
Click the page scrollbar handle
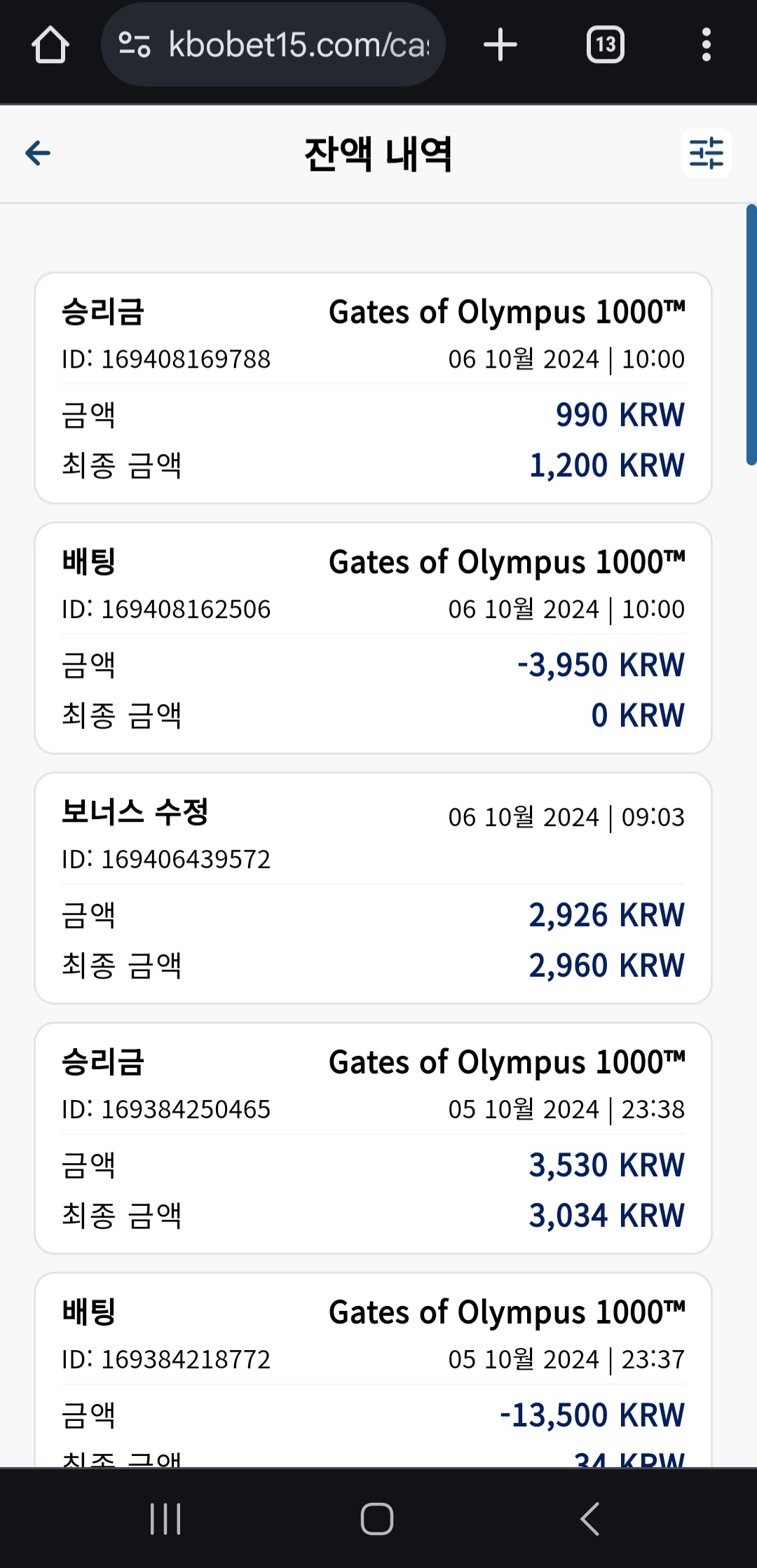751,335
